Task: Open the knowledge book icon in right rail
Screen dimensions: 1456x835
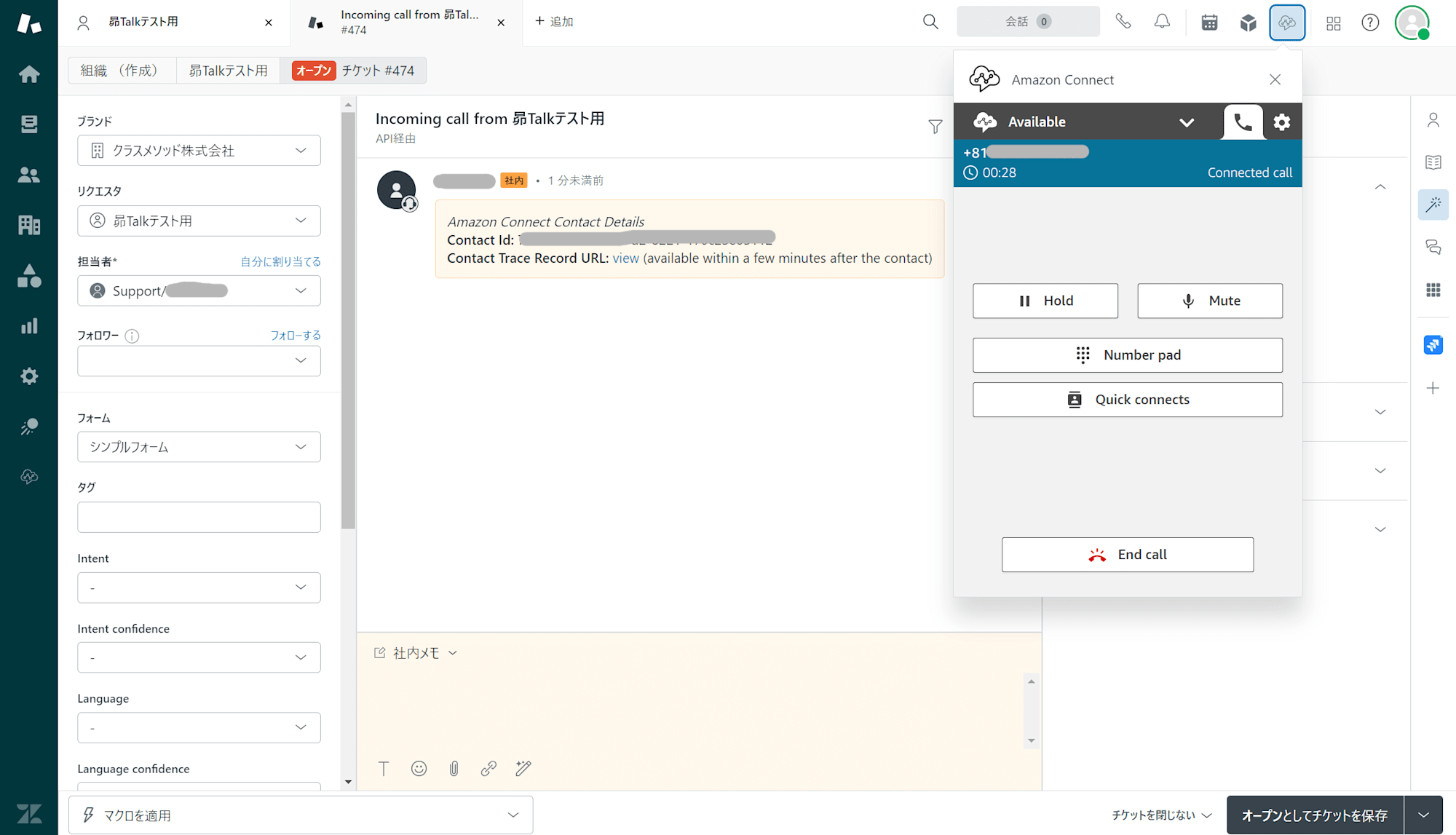Action: coord(1433,162)
